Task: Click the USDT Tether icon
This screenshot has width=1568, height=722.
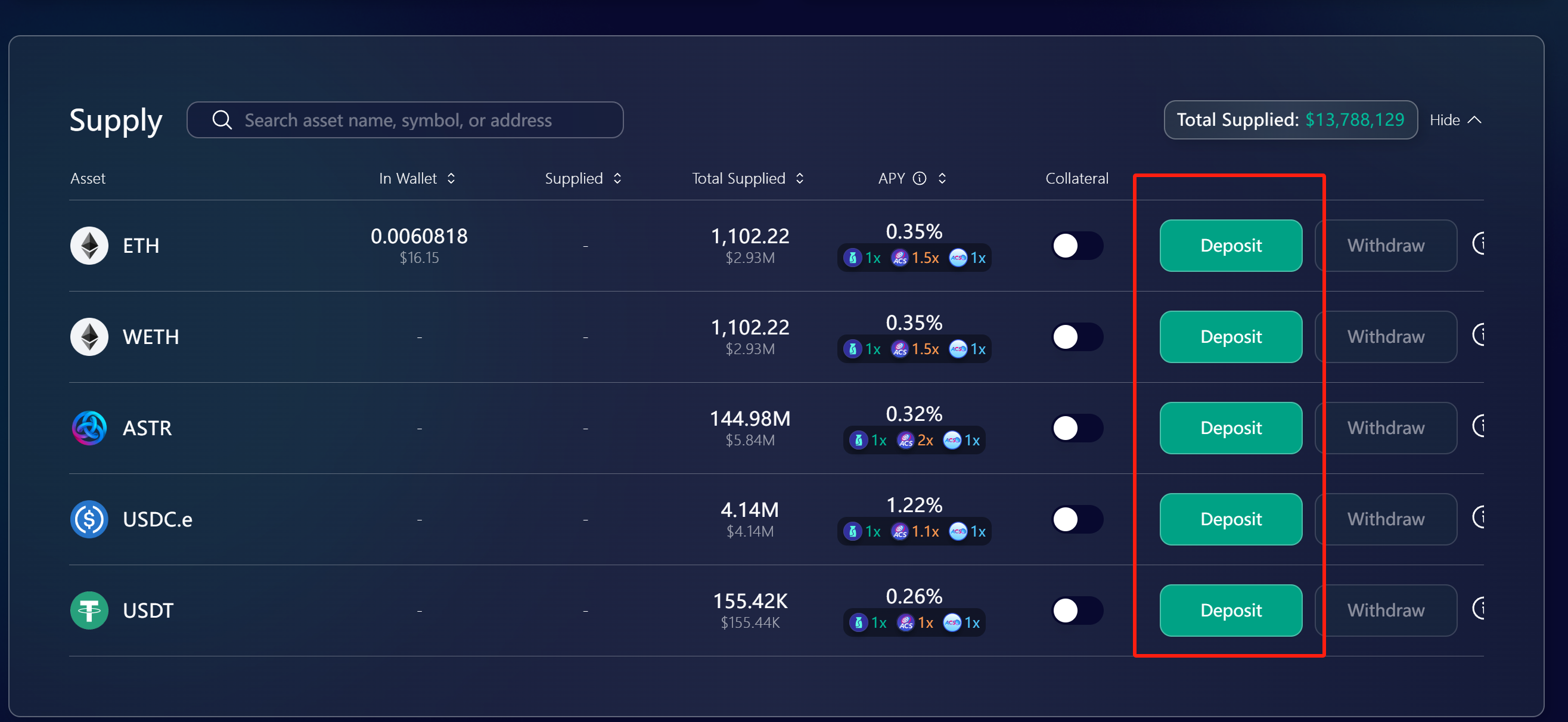Action: 89,611
